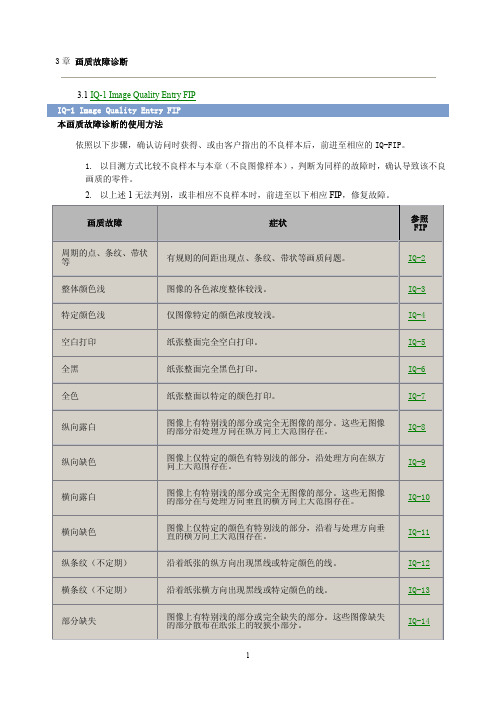Click table header 参照 FIP
The image size is (496, 702).
click(x=420, y=223)
